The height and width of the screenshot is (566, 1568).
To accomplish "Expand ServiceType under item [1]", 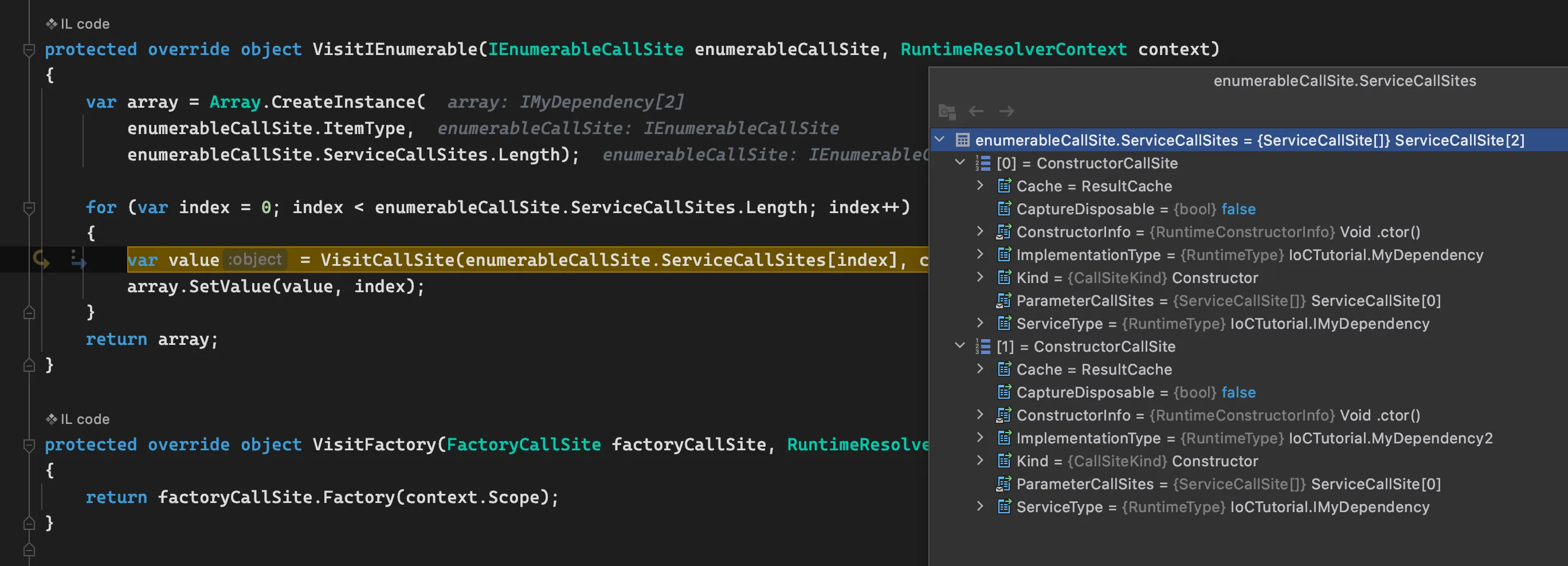I will click(x=980, y=506).
